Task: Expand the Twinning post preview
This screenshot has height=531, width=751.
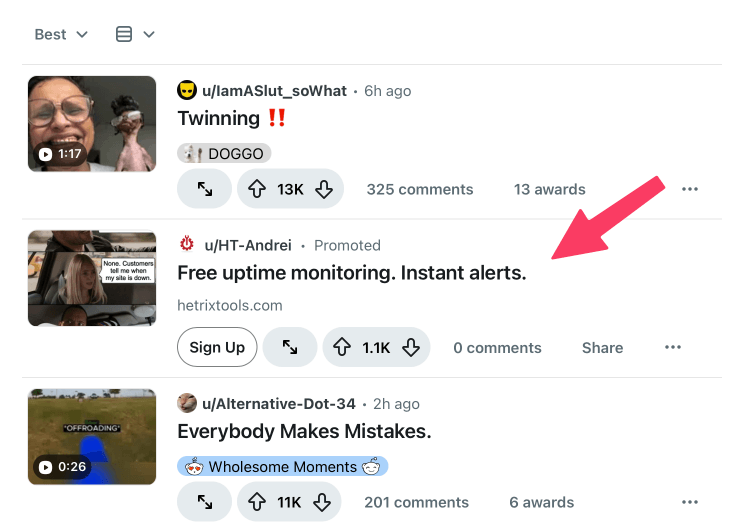Action: pos(204,189)
